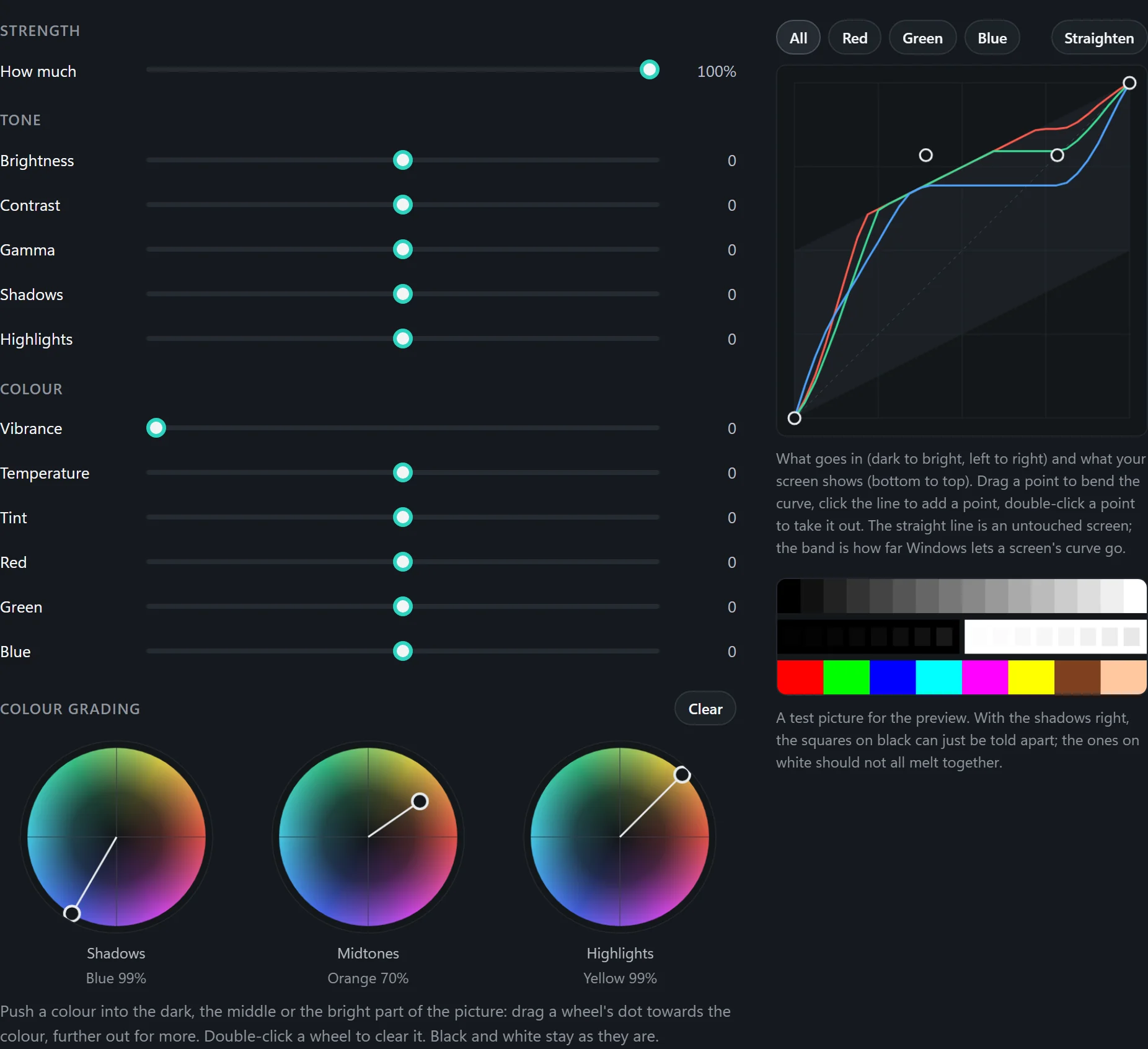Screen dimensions: 1148x1049
Task: Click the Midtones colour wheel dot
Action: tap(420, 802)
